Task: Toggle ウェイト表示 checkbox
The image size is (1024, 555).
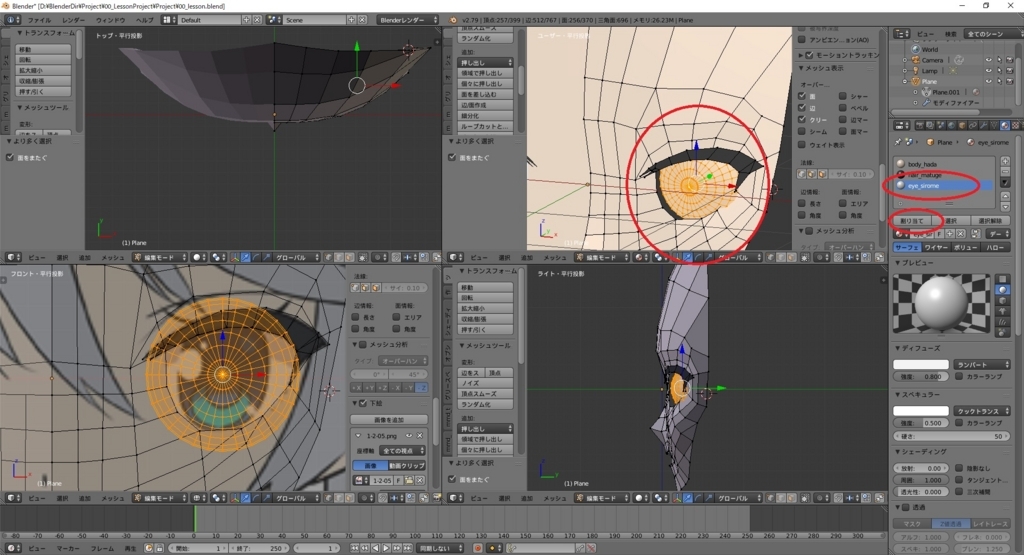Action: click(x=801, y=145)
